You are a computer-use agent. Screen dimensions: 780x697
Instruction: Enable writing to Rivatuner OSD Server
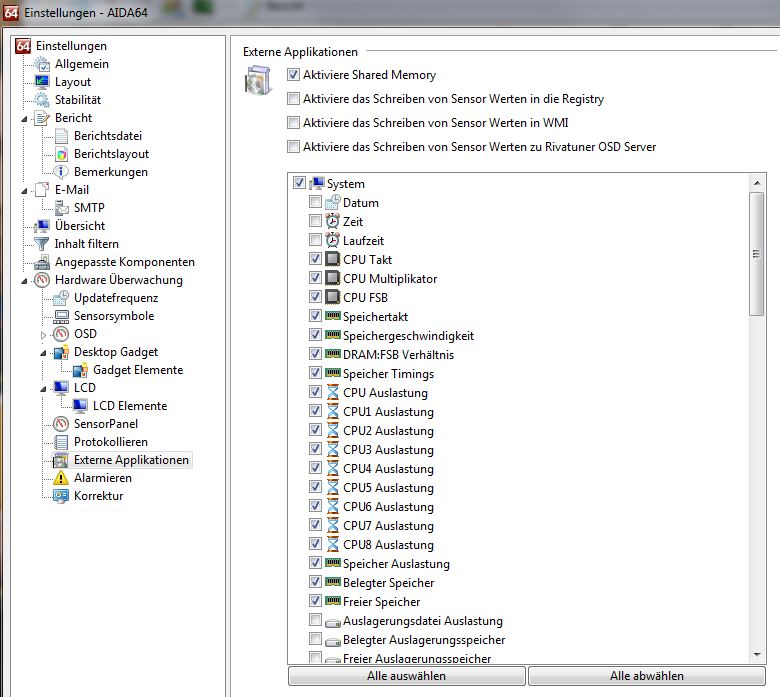(x=293, y=146)
